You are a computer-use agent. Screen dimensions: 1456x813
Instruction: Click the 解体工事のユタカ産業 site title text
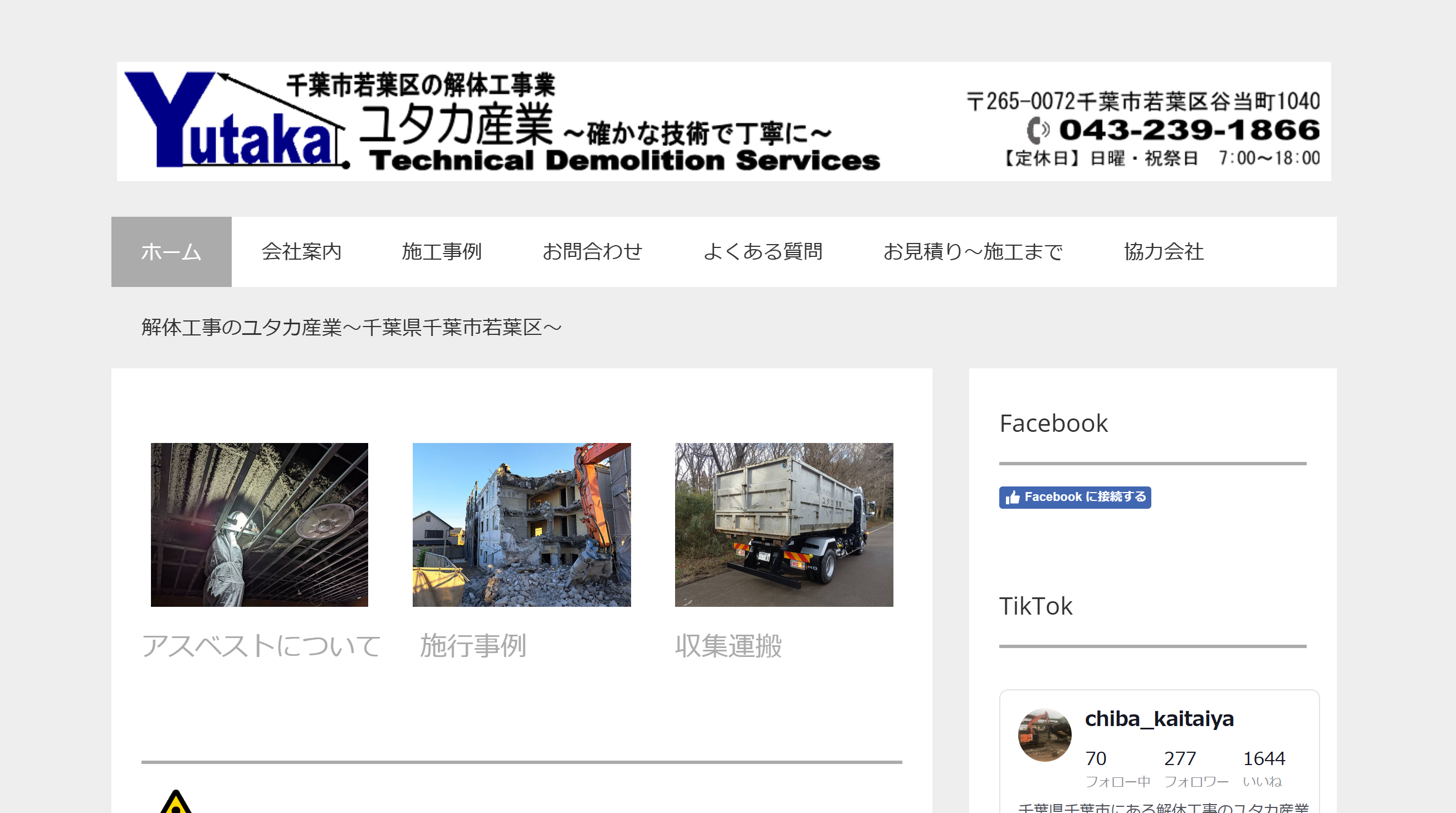click(351, 327)
